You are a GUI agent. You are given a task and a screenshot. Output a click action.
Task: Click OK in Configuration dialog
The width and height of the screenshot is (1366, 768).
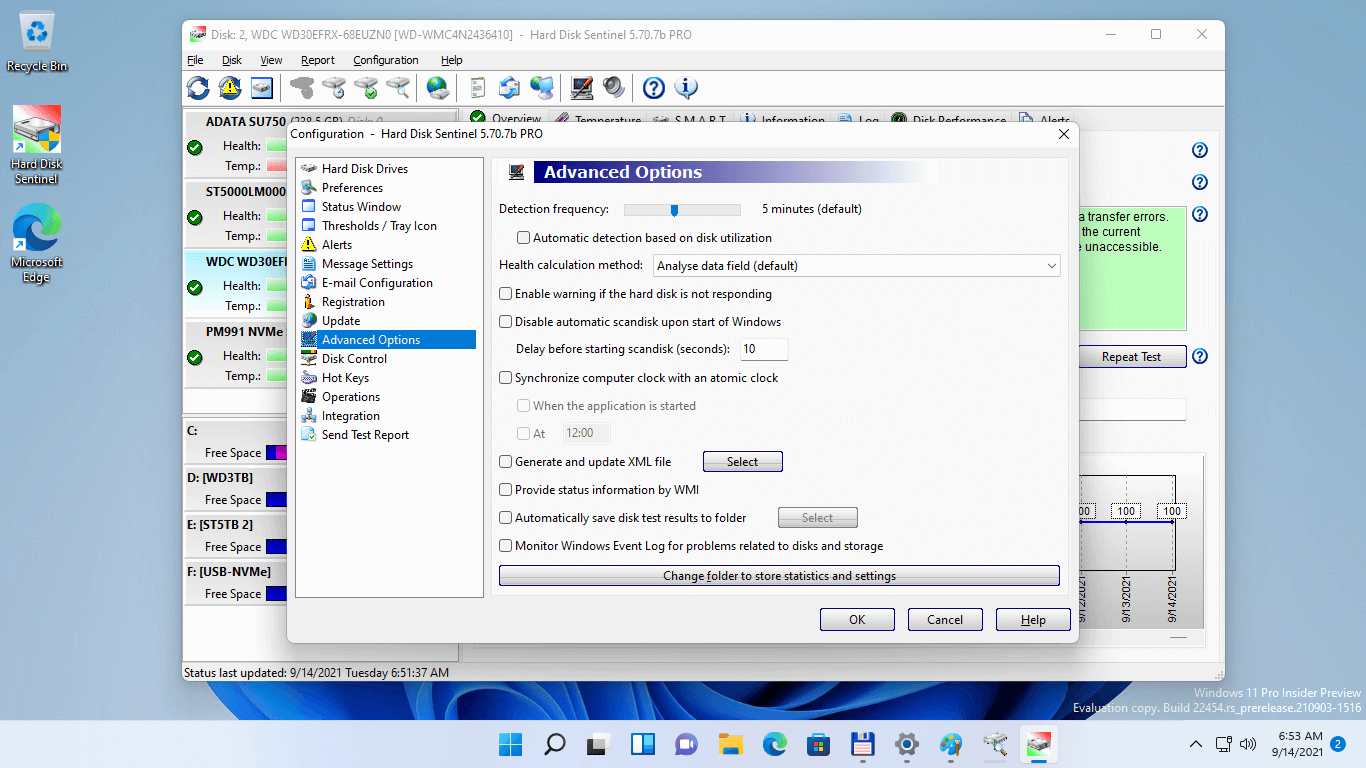[857, 620]
